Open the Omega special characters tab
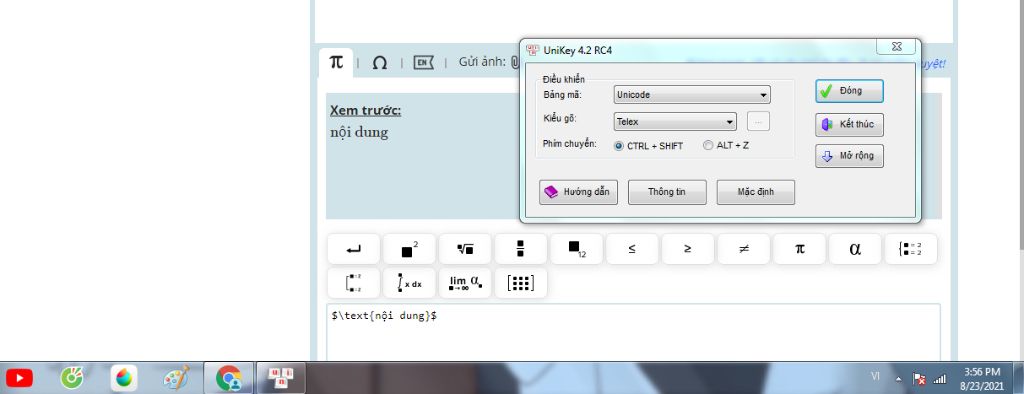1024x394 pixels. point(379,63)
